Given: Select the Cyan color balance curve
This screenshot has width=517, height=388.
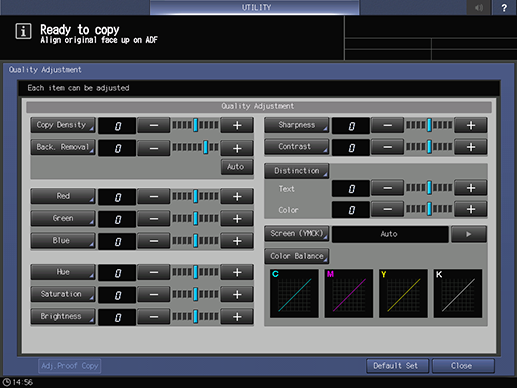Looking at the screenshot, I should [x=294, y=293].
